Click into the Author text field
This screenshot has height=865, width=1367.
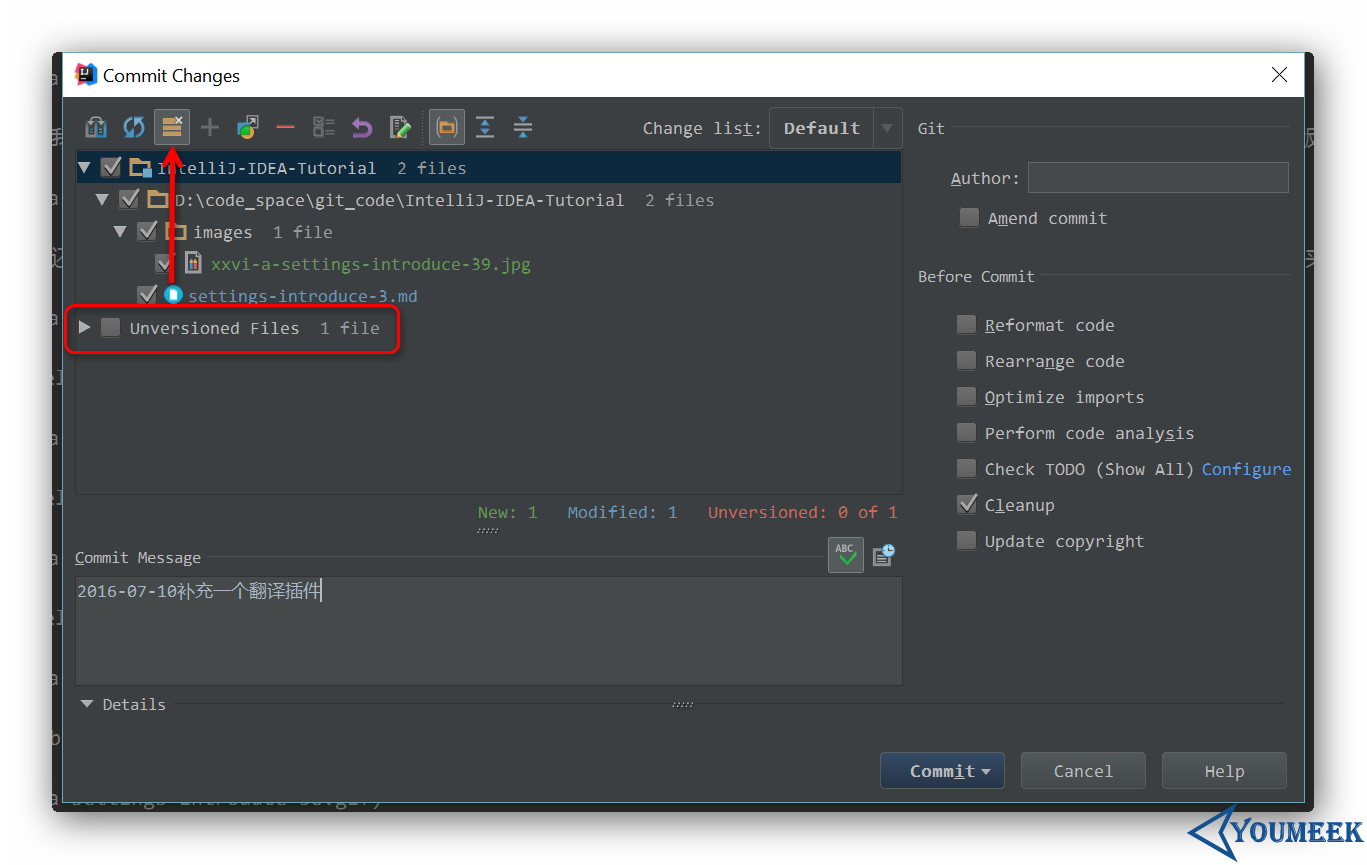1157,178
